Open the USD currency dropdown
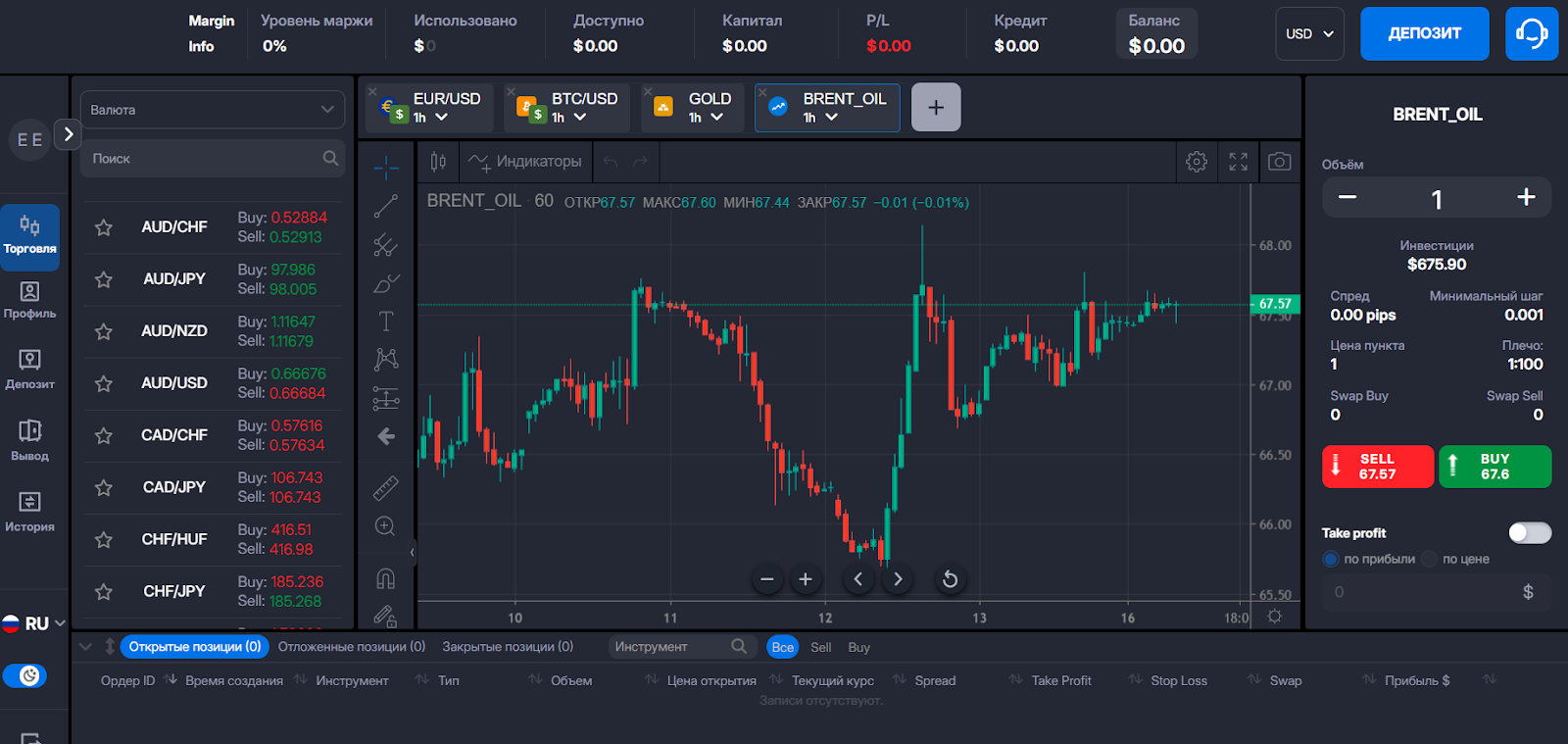 tap(1309, 34)
